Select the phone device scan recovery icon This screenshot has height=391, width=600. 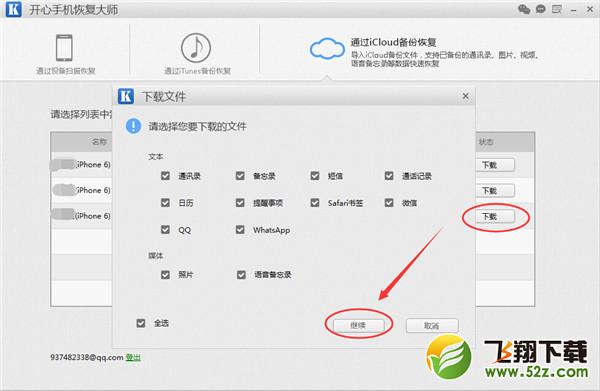click(x=64, y=48)
